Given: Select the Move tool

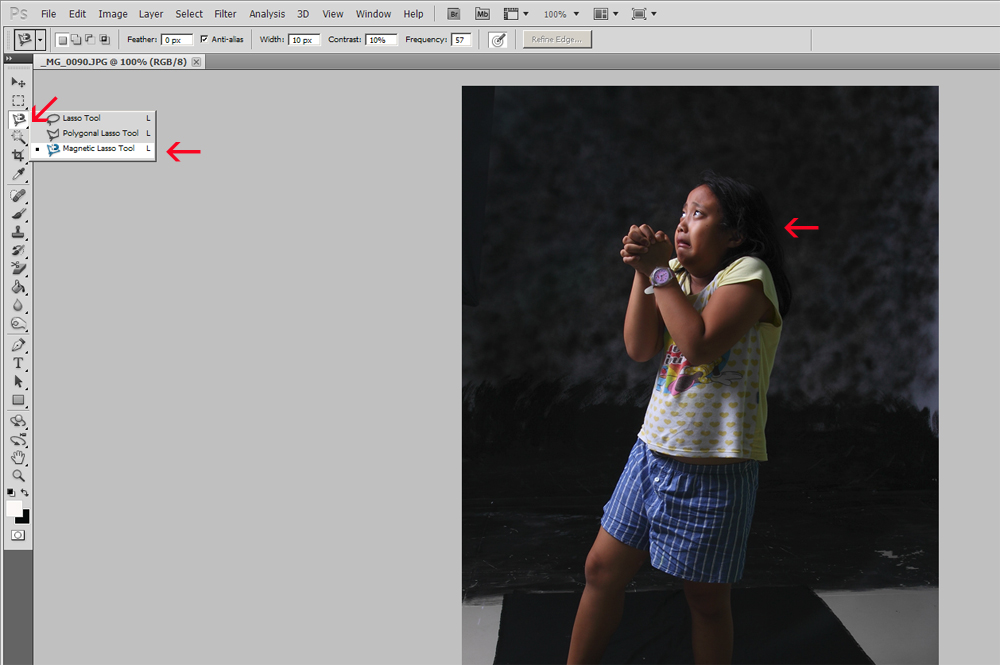Looking at the screenshot, I should pyautogui.click(x=18, y=82).
